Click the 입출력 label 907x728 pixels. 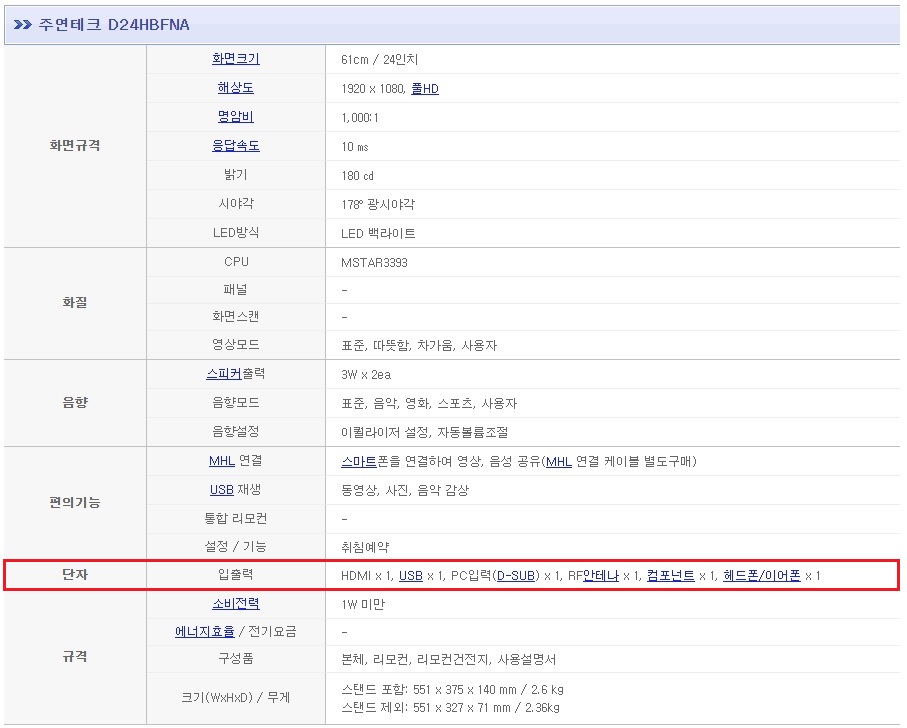pos(235,575)
